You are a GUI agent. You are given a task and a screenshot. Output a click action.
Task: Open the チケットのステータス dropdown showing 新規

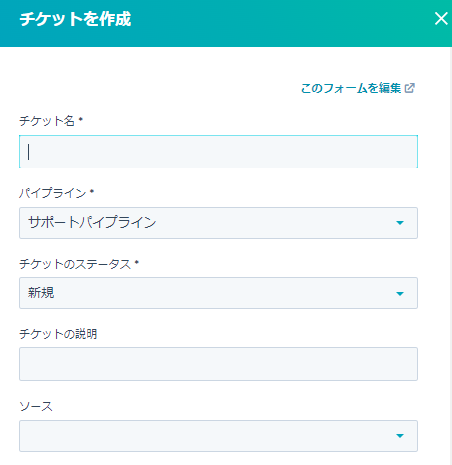click(218, 293)
